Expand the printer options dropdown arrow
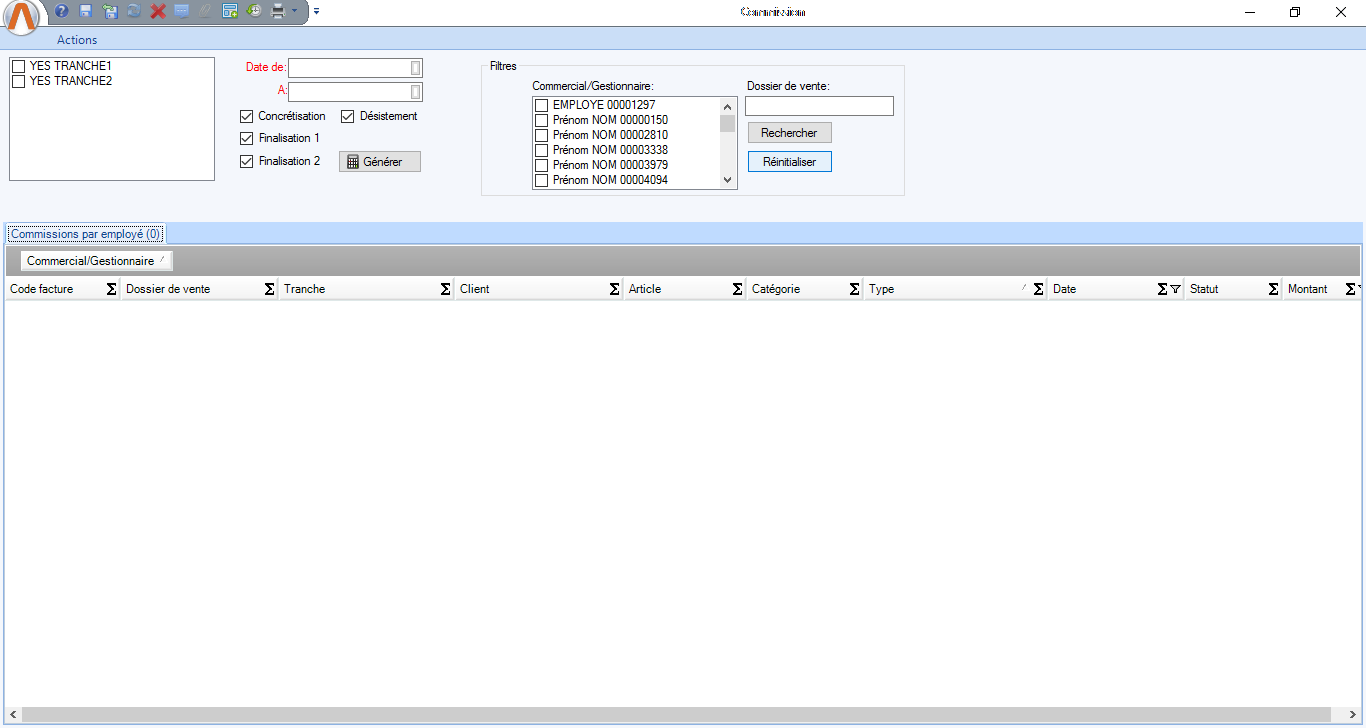The image size is (1366, 728). [x=294, y=12]
